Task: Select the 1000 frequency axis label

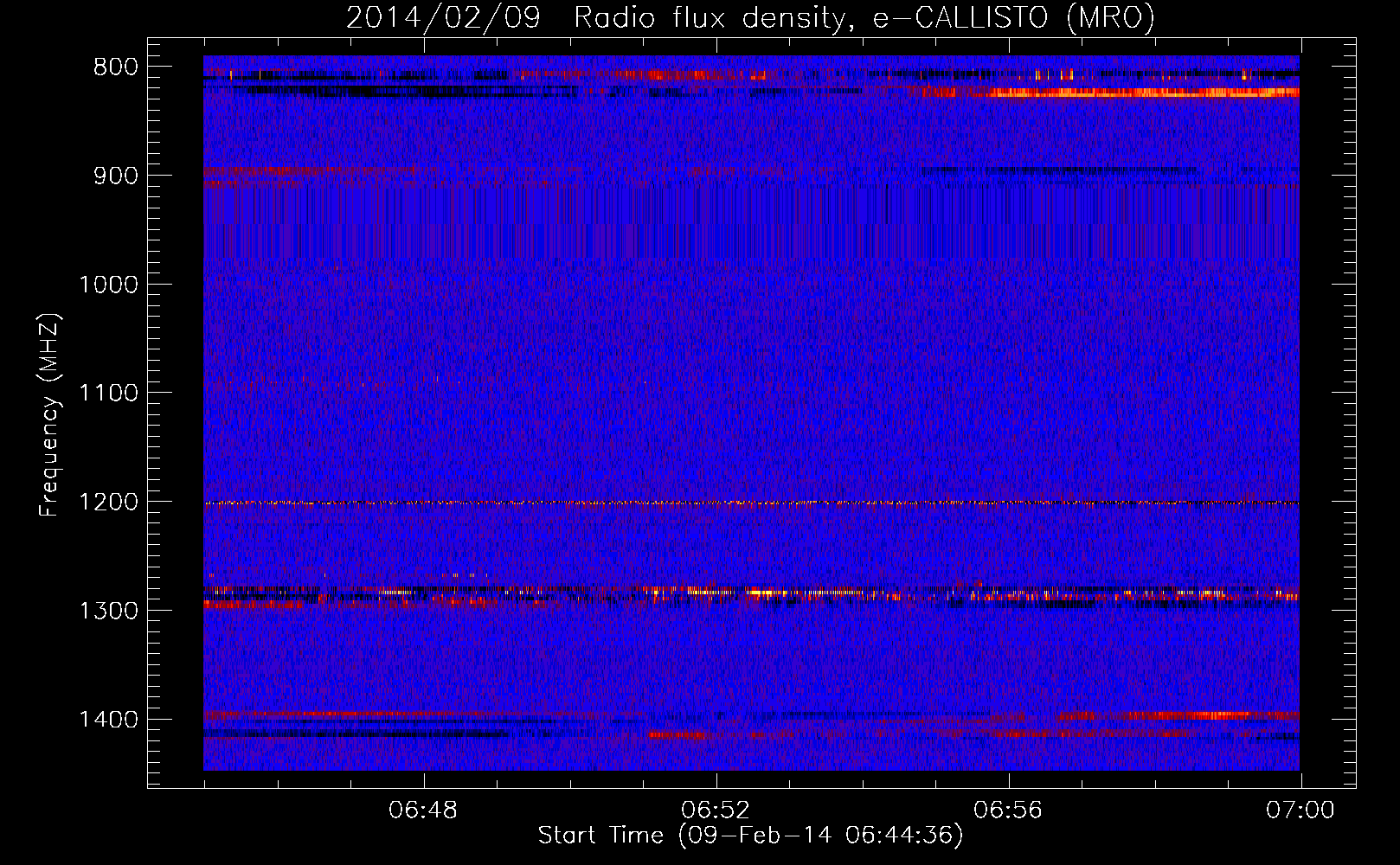Action: (x=108, y=285)
